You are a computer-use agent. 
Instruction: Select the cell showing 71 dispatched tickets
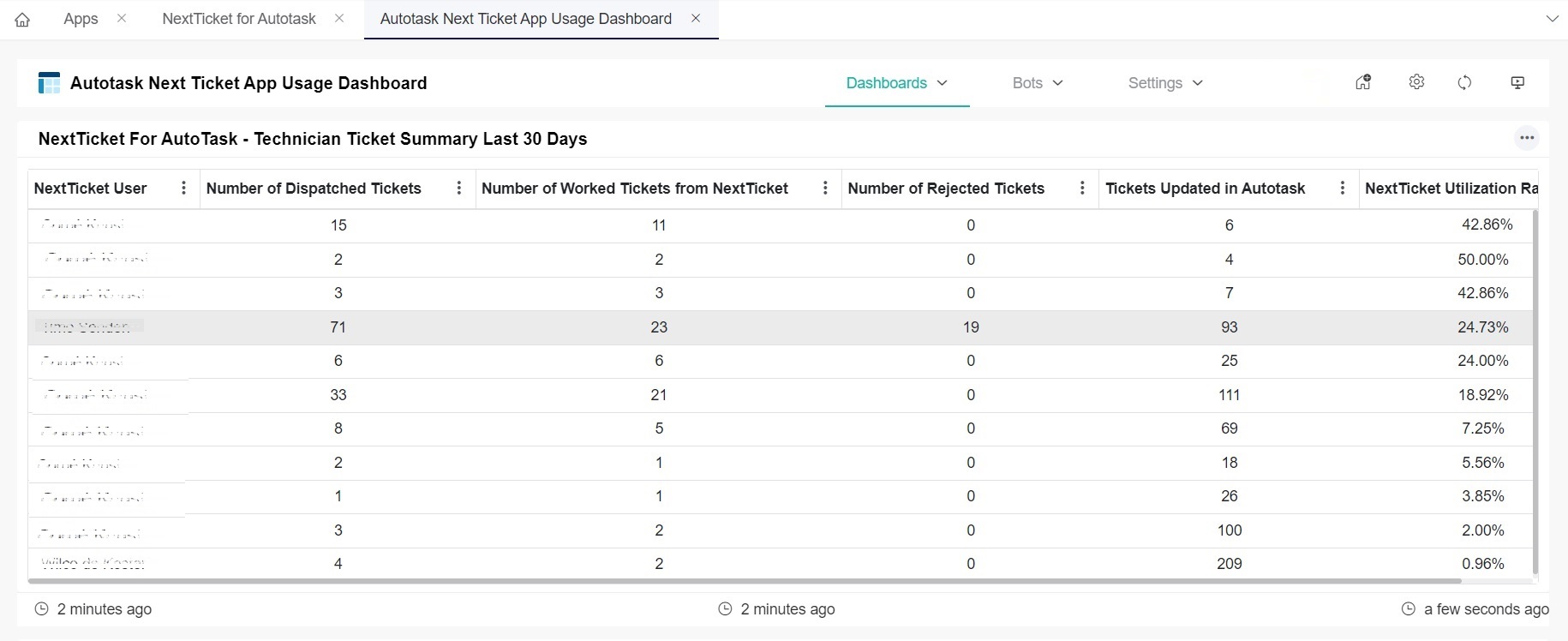(338, 327)
